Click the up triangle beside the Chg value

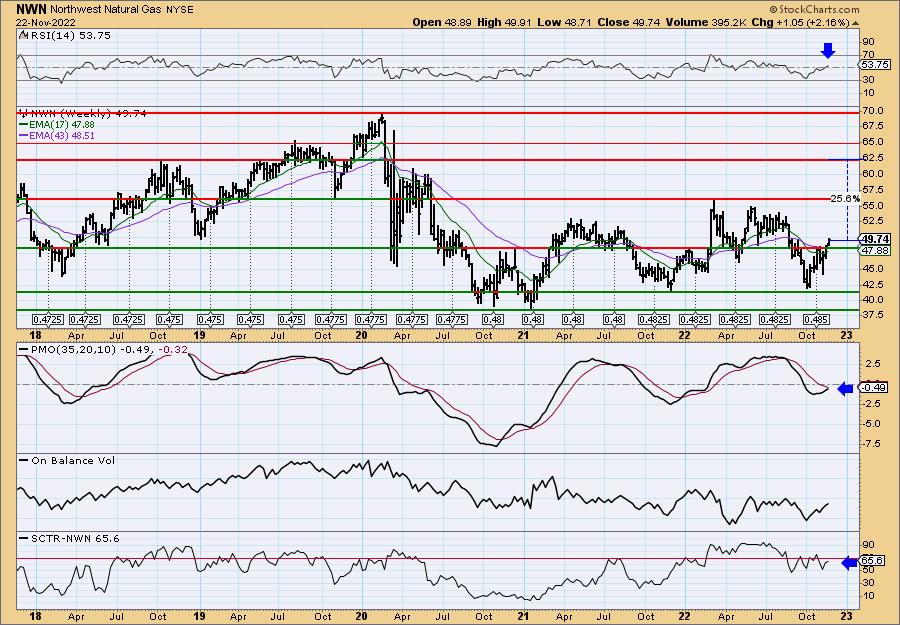[x=855, y=23]
